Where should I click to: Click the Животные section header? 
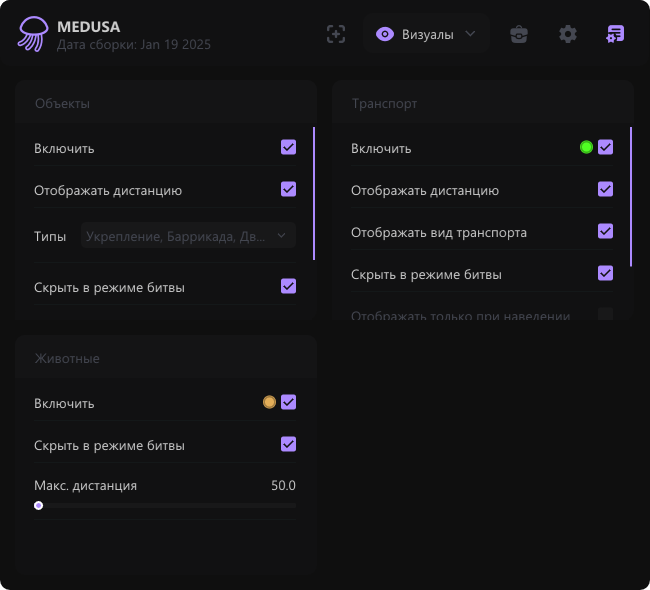tap(67, 358)
